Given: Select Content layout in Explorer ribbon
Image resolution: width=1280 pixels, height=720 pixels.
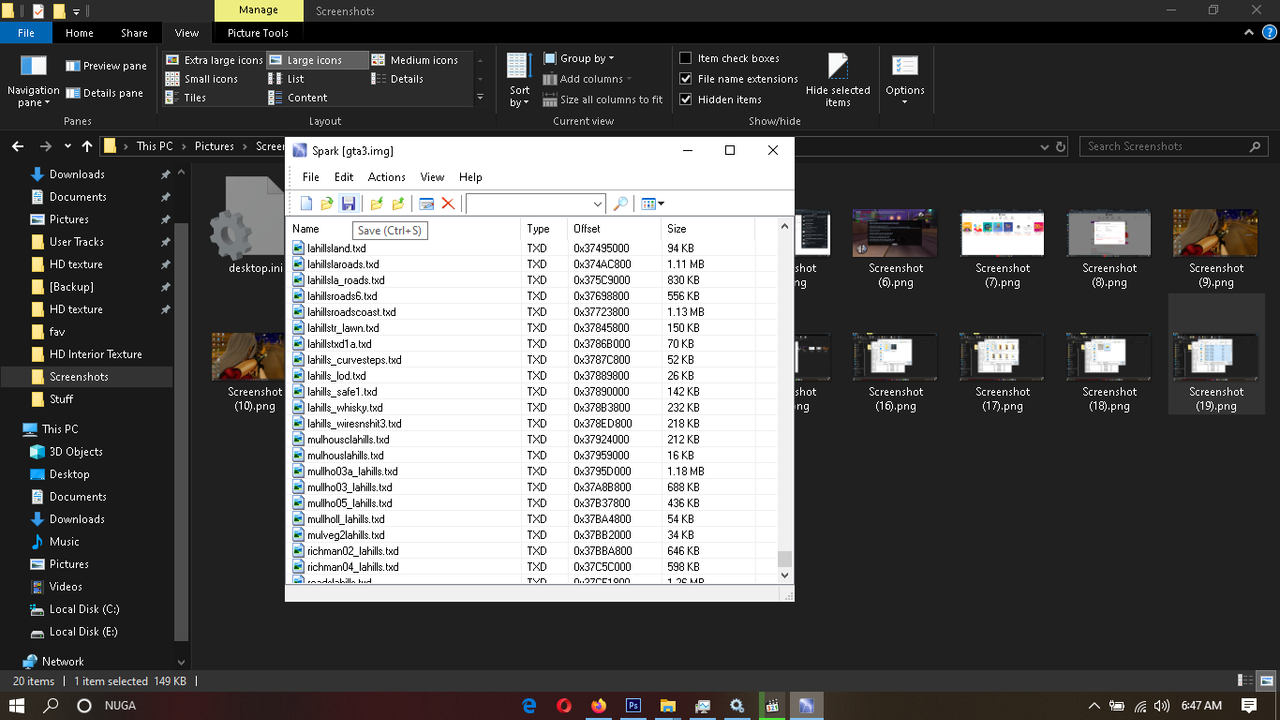Looking at the screenshot, I should pyautogui.click(x=298, y=98).
